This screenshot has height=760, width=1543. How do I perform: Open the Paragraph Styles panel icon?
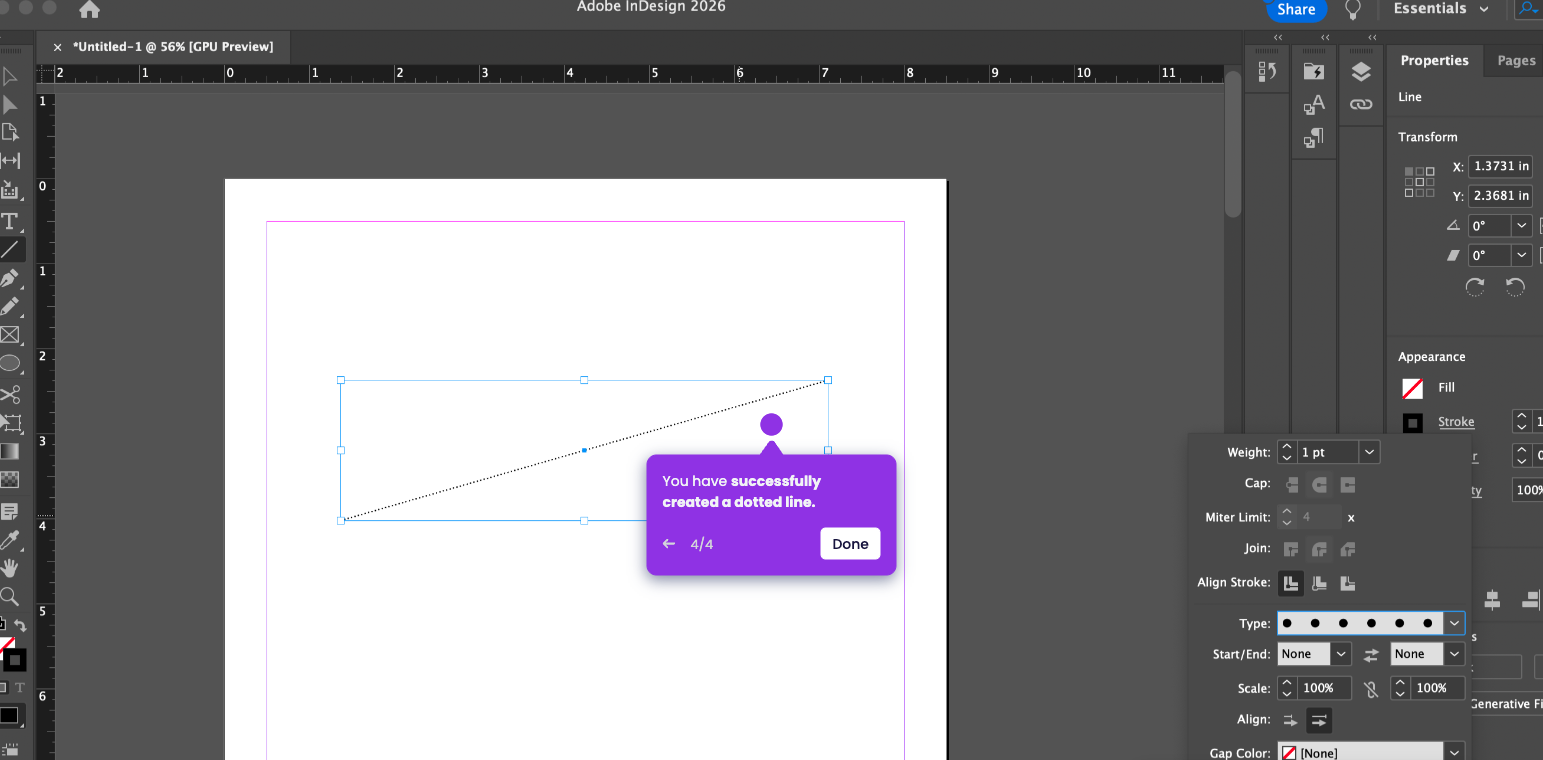1314,138
